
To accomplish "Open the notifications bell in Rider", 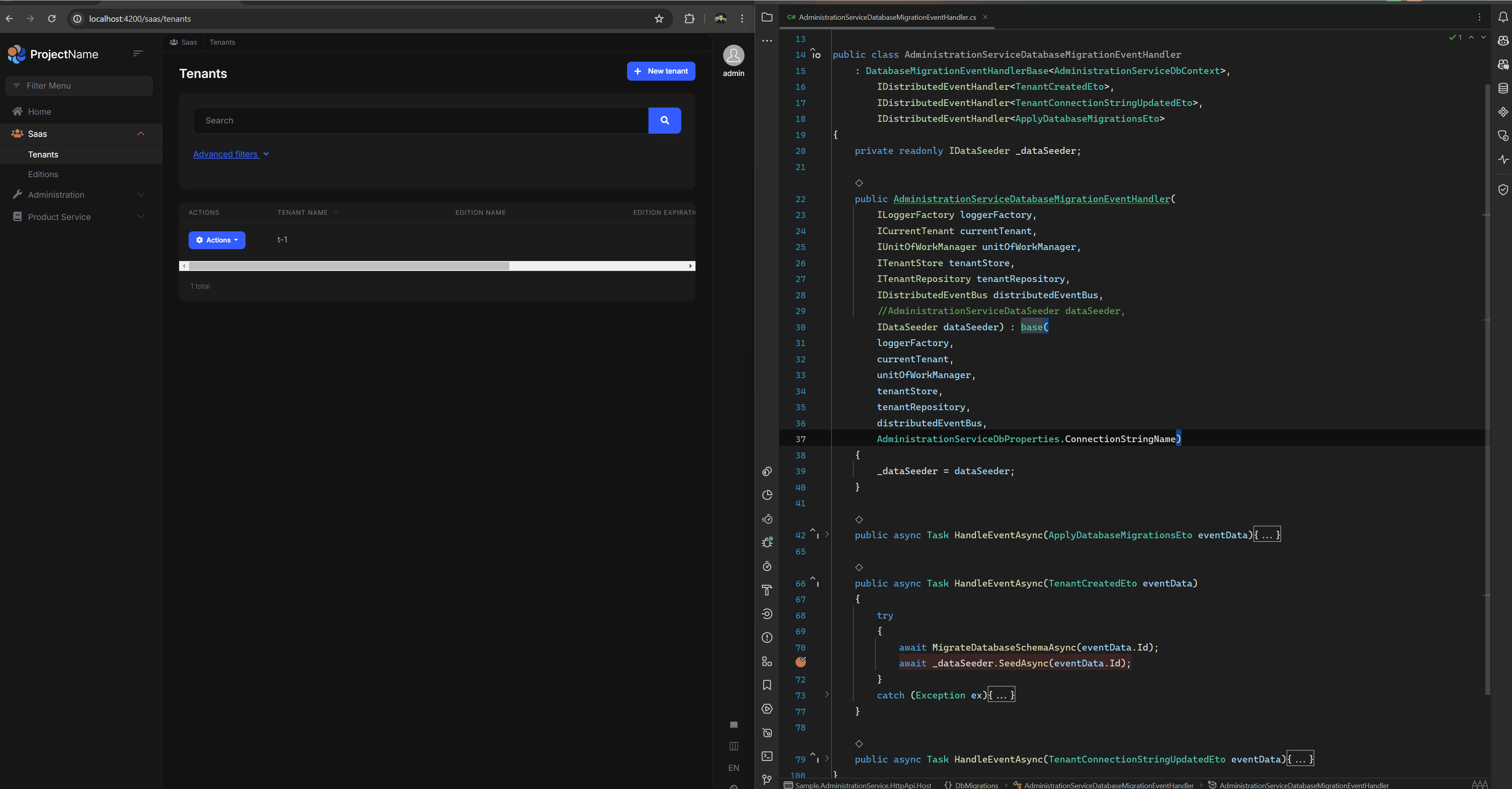I will click(1503, 17).
